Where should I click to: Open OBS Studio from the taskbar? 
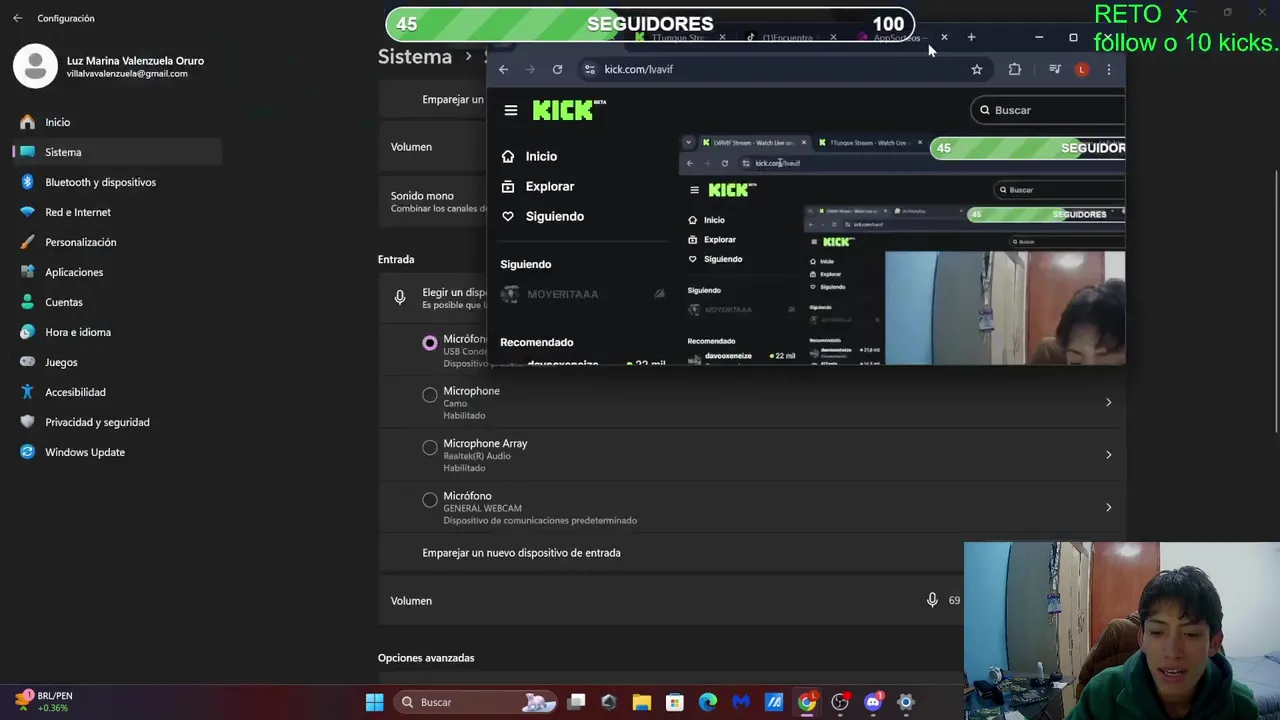[x=840, y=702]
